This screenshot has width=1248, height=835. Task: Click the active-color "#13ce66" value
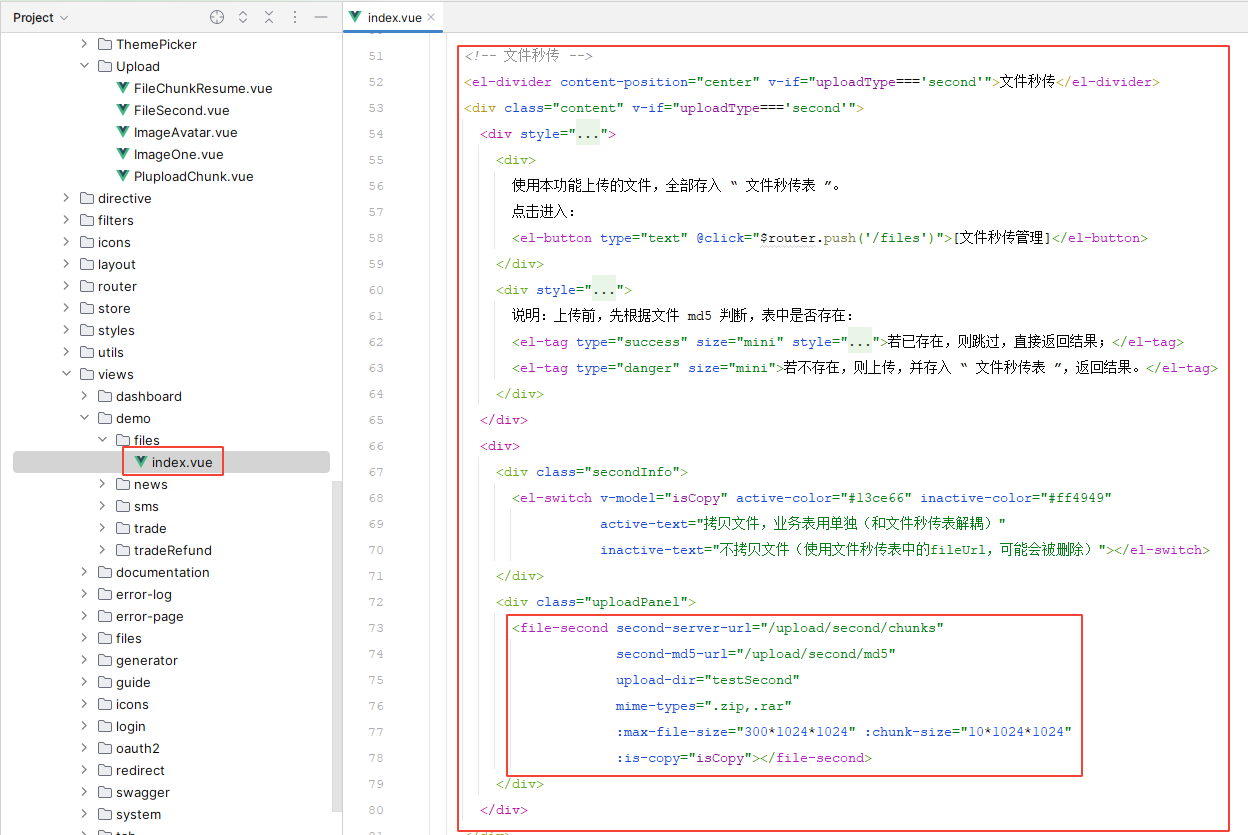[x=876, y=498]
